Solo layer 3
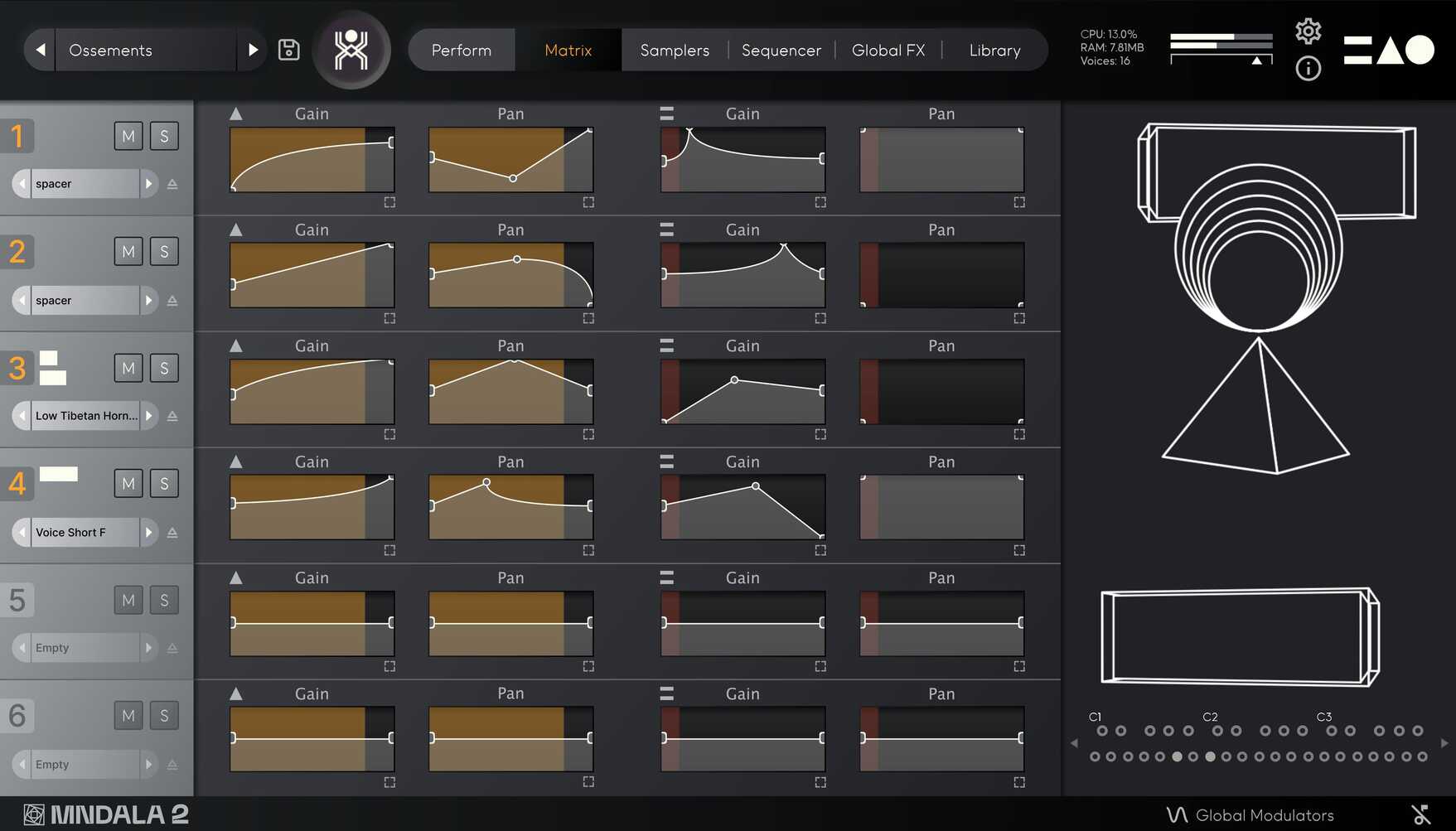The height and width of the screenshot is (831, 1456). pos(164,368)
